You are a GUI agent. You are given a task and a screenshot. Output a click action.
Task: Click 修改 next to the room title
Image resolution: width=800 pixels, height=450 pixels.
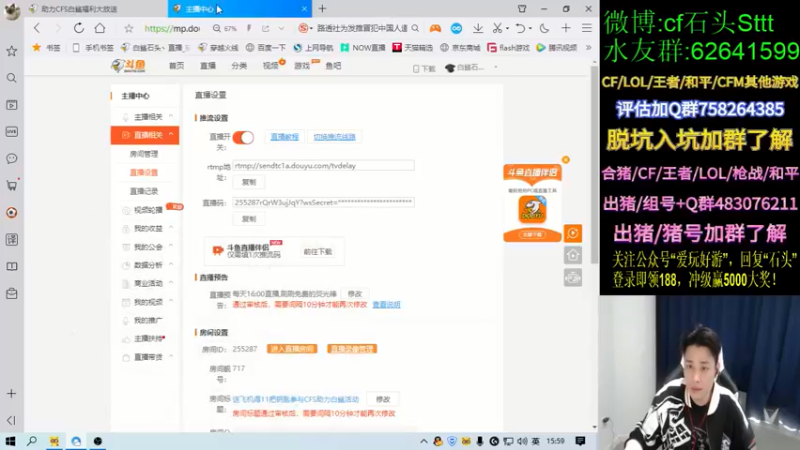(x=383, y=399)
